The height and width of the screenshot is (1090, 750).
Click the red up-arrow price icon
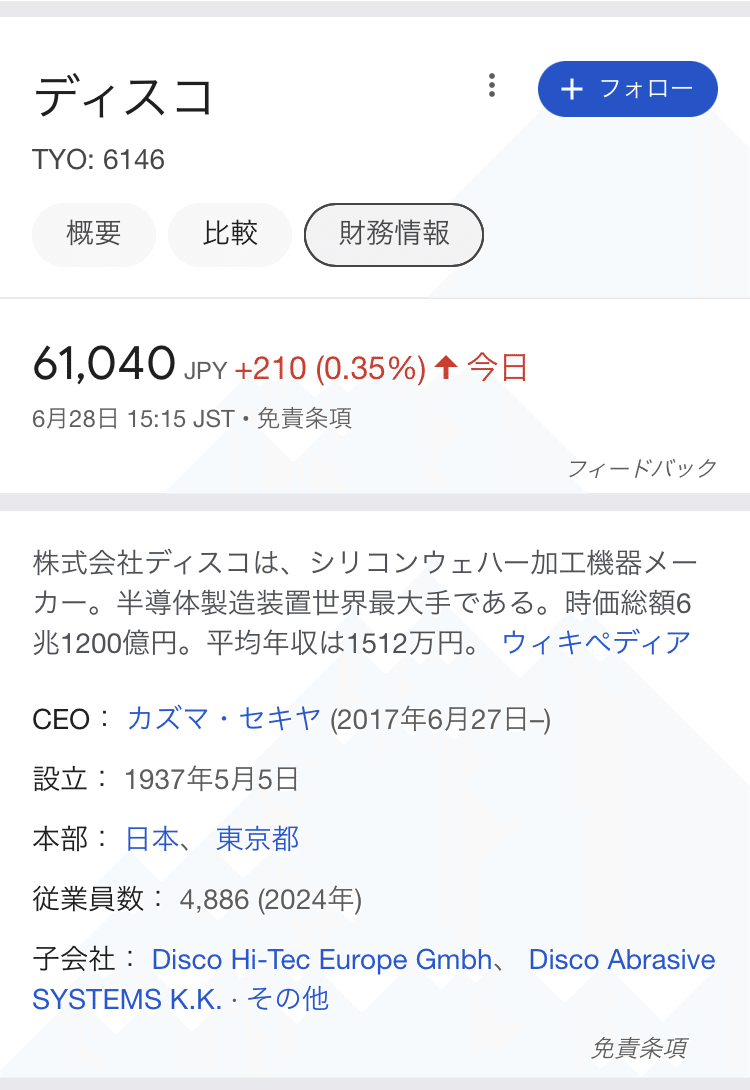click(446, 368)
